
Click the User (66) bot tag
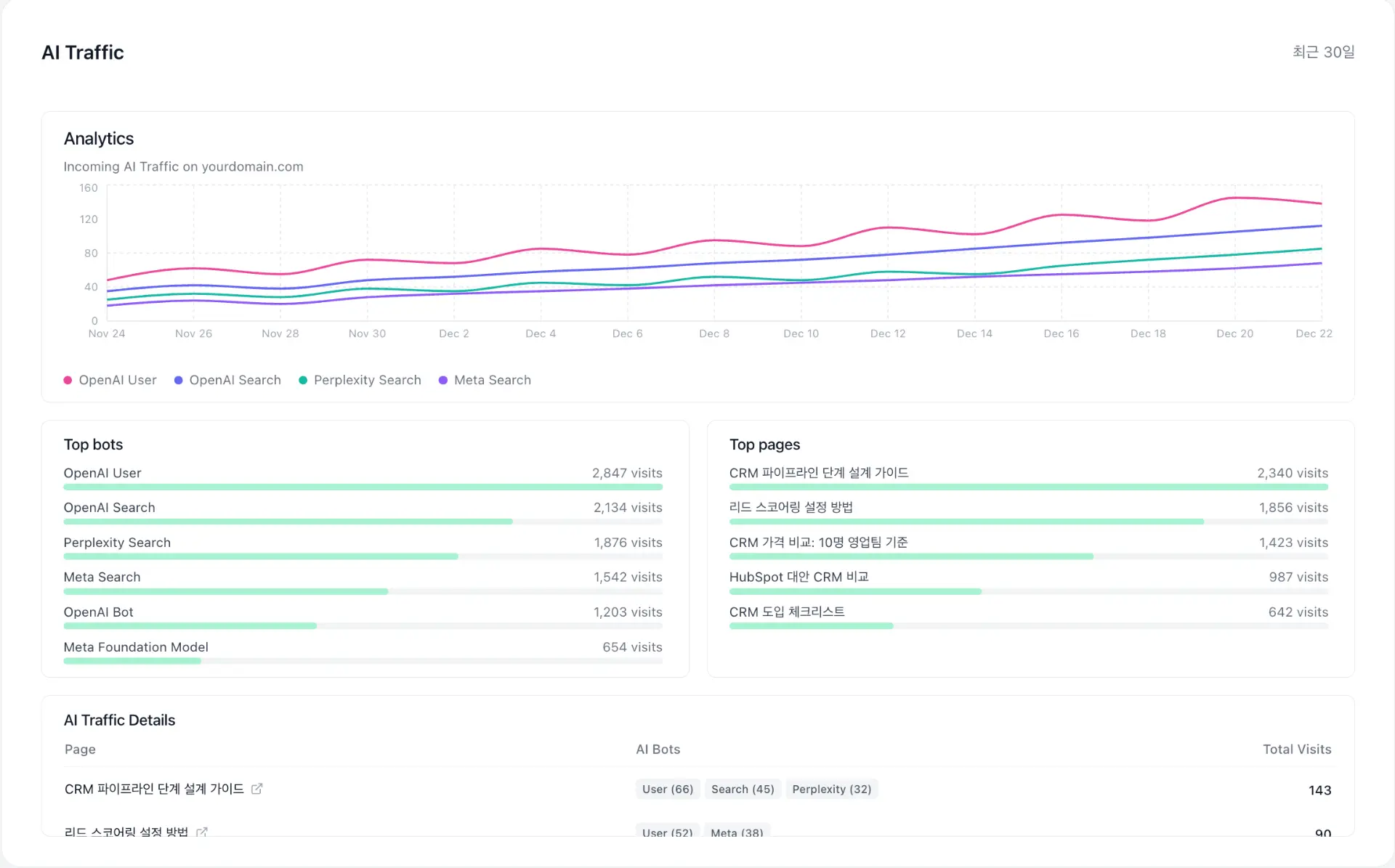(667, 789)
